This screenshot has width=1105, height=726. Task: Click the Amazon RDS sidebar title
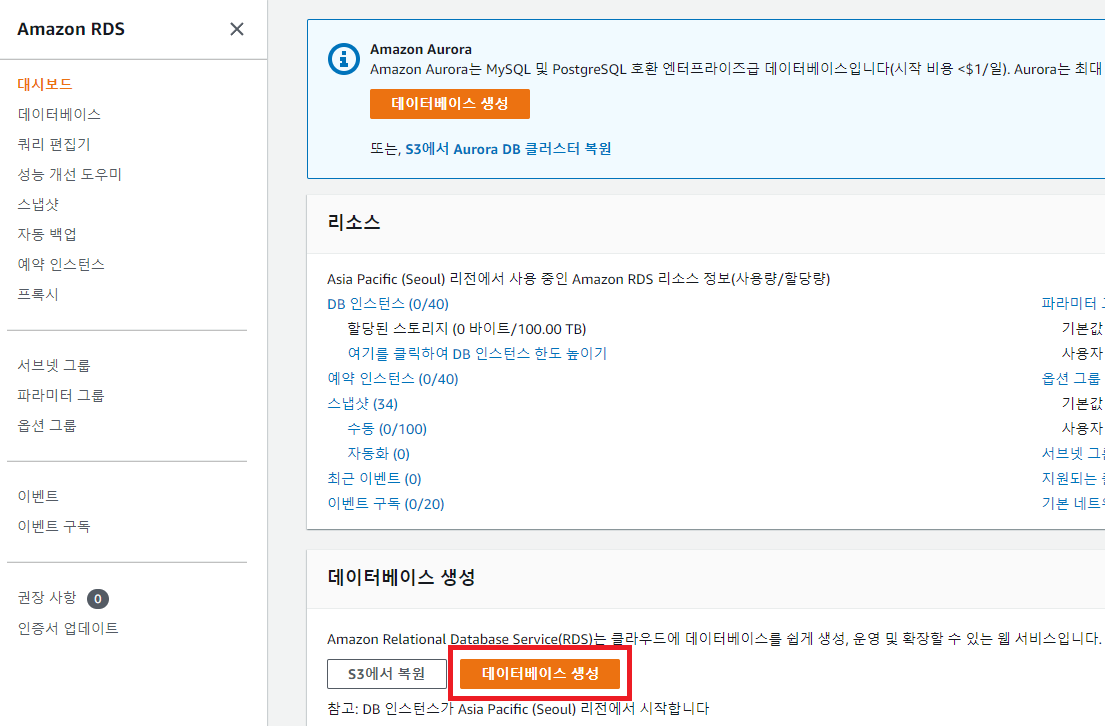tap(71, 29)
